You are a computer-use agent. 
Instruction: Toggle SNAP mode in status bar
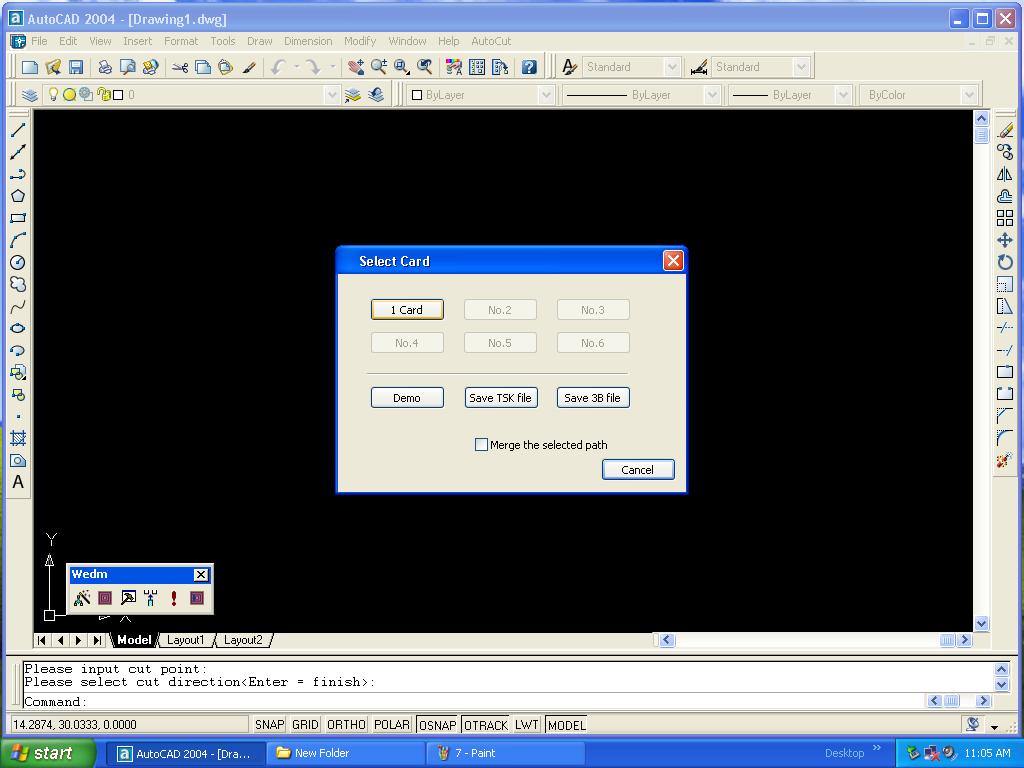(x=269, y=725)
